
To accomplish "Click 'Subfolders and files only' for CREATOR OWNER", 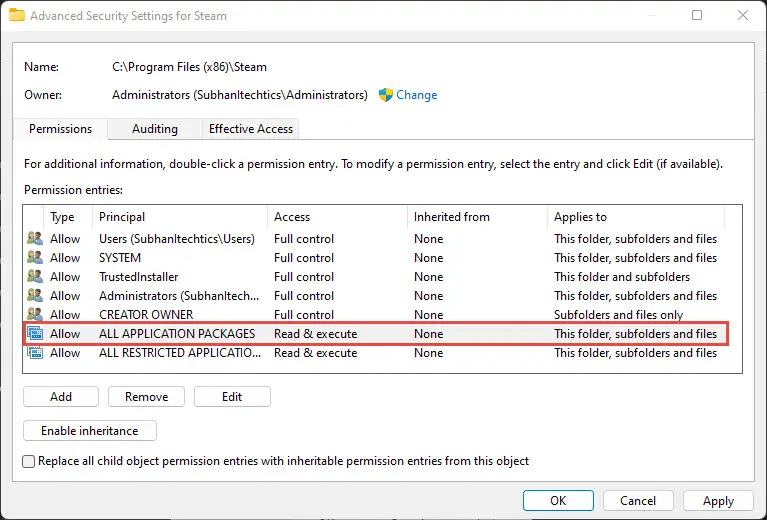I will click(618, 315).
